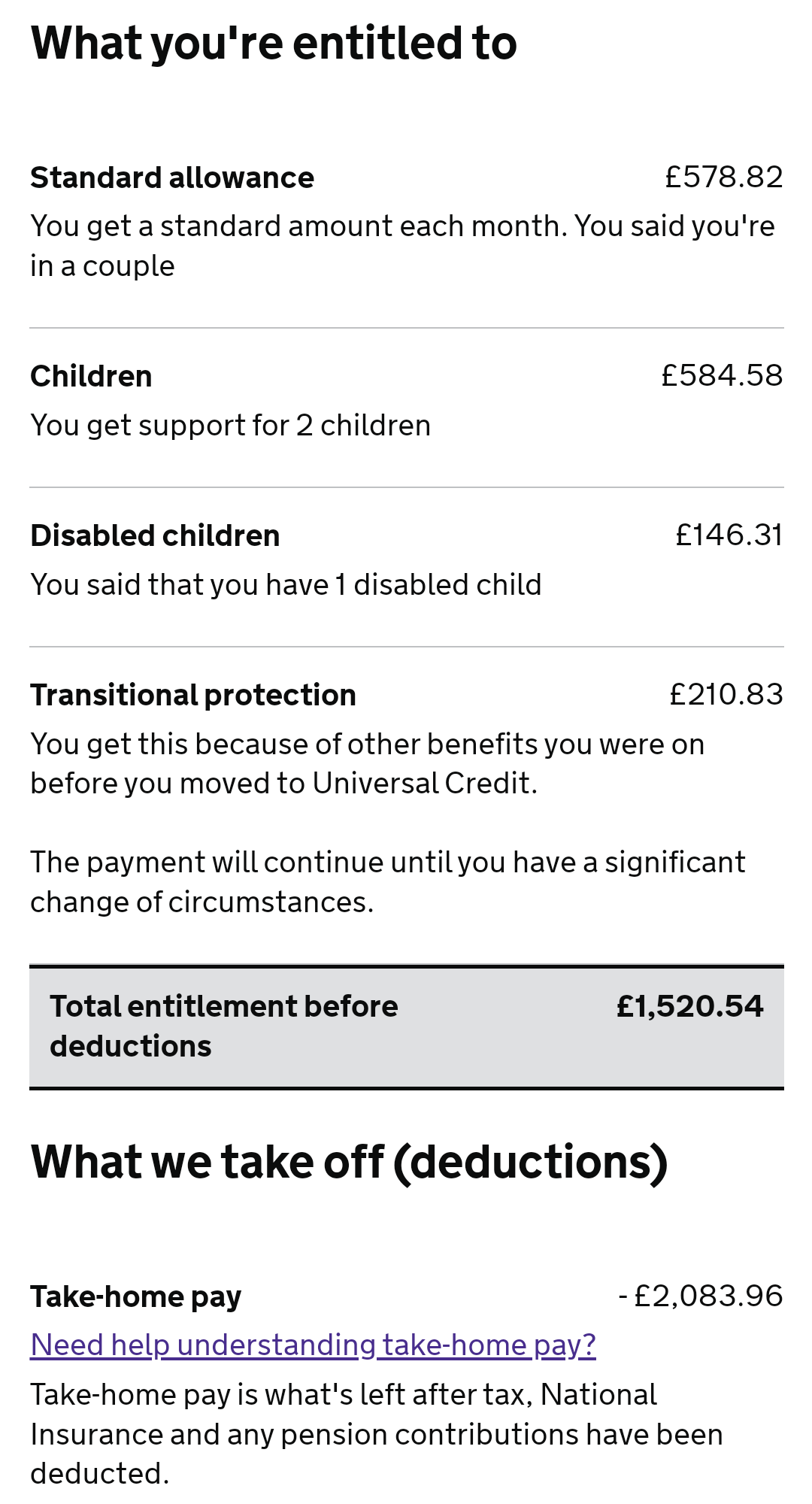Click the 'What you're entitled to' heading
The image size is (812, 1504).
point(274,44)
